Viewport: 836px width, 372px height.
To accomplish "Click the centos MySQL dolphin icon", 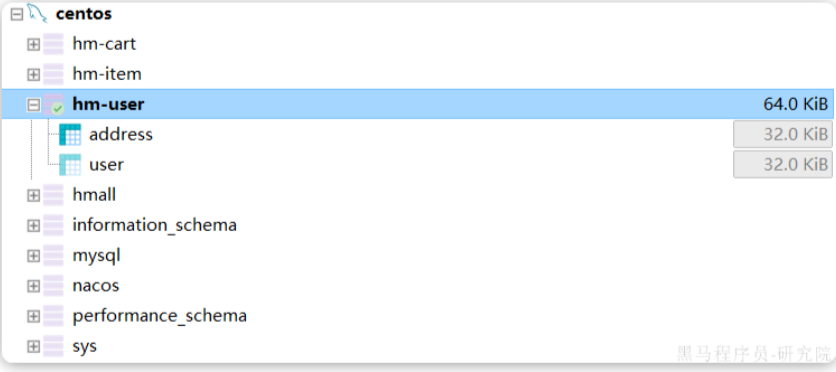I will click(x=37, y=13).
